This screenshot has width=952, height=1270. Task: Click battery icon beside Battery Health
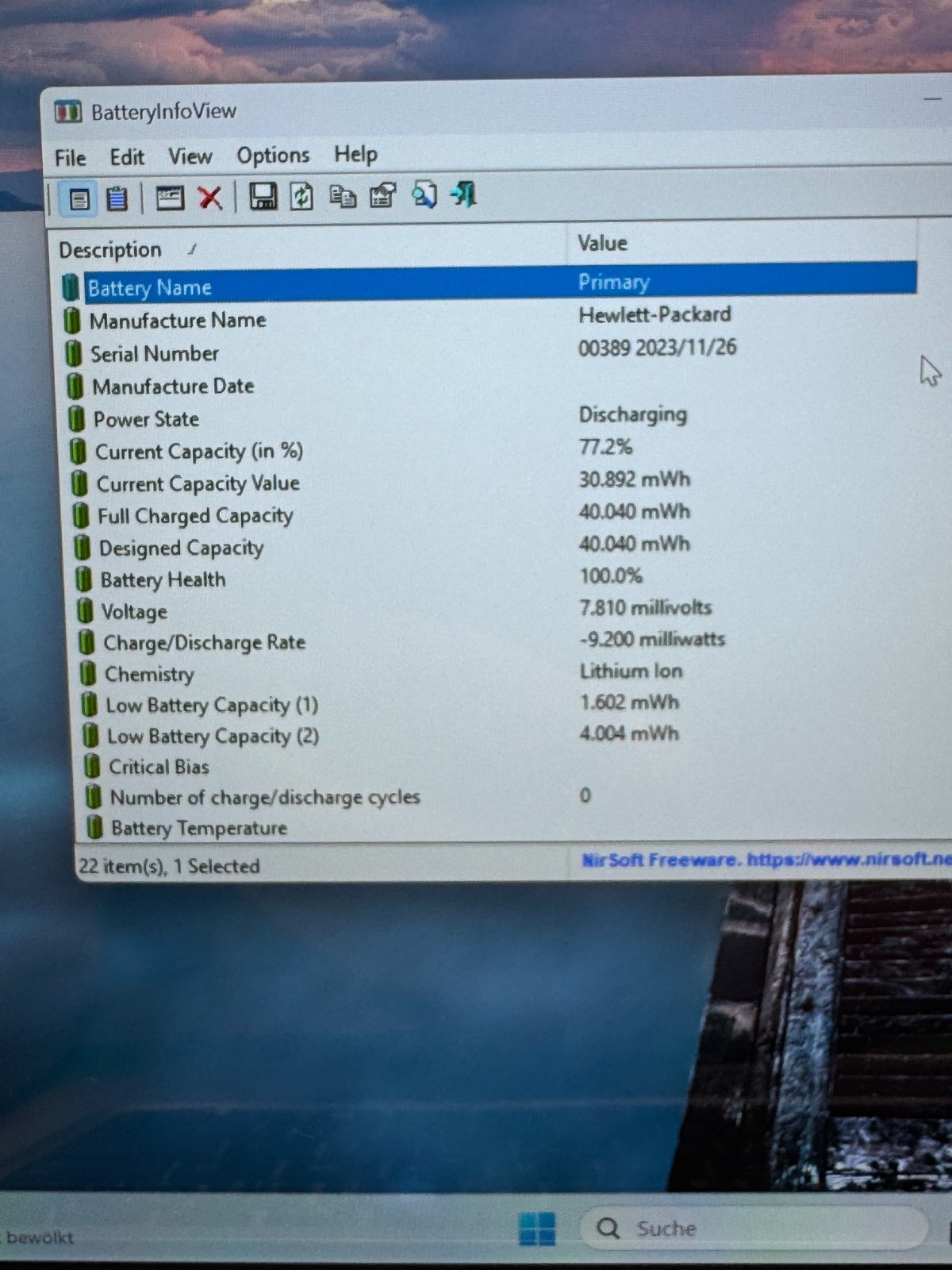[83, 580]
